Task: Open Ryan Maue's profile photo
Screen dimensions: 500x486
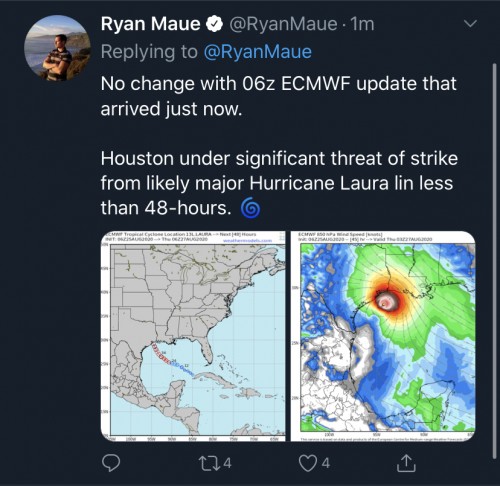Action: (57, 48)
